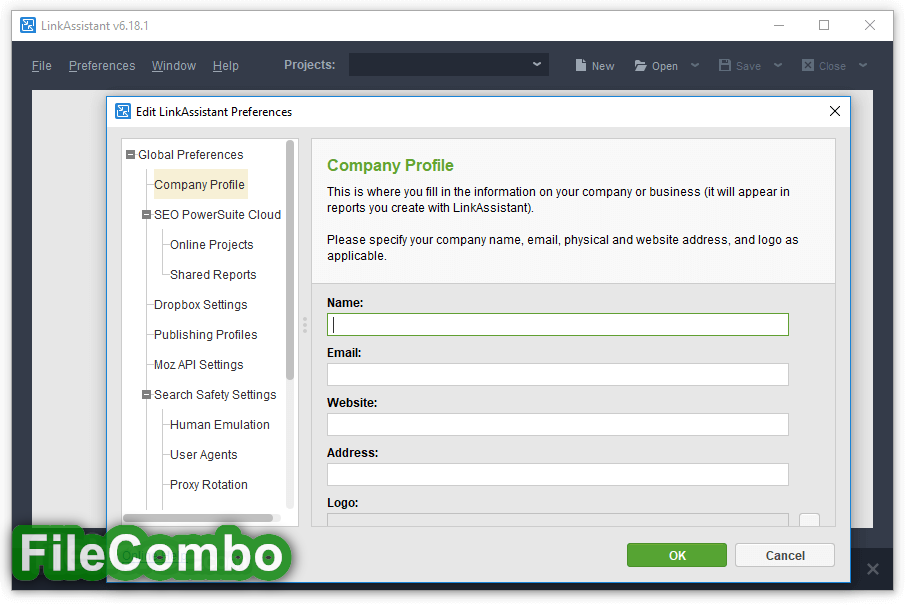The height and width of the screenshot is (605, 906).
Task: Select Dropbox Settings tree item
Action: pos(200,305)
